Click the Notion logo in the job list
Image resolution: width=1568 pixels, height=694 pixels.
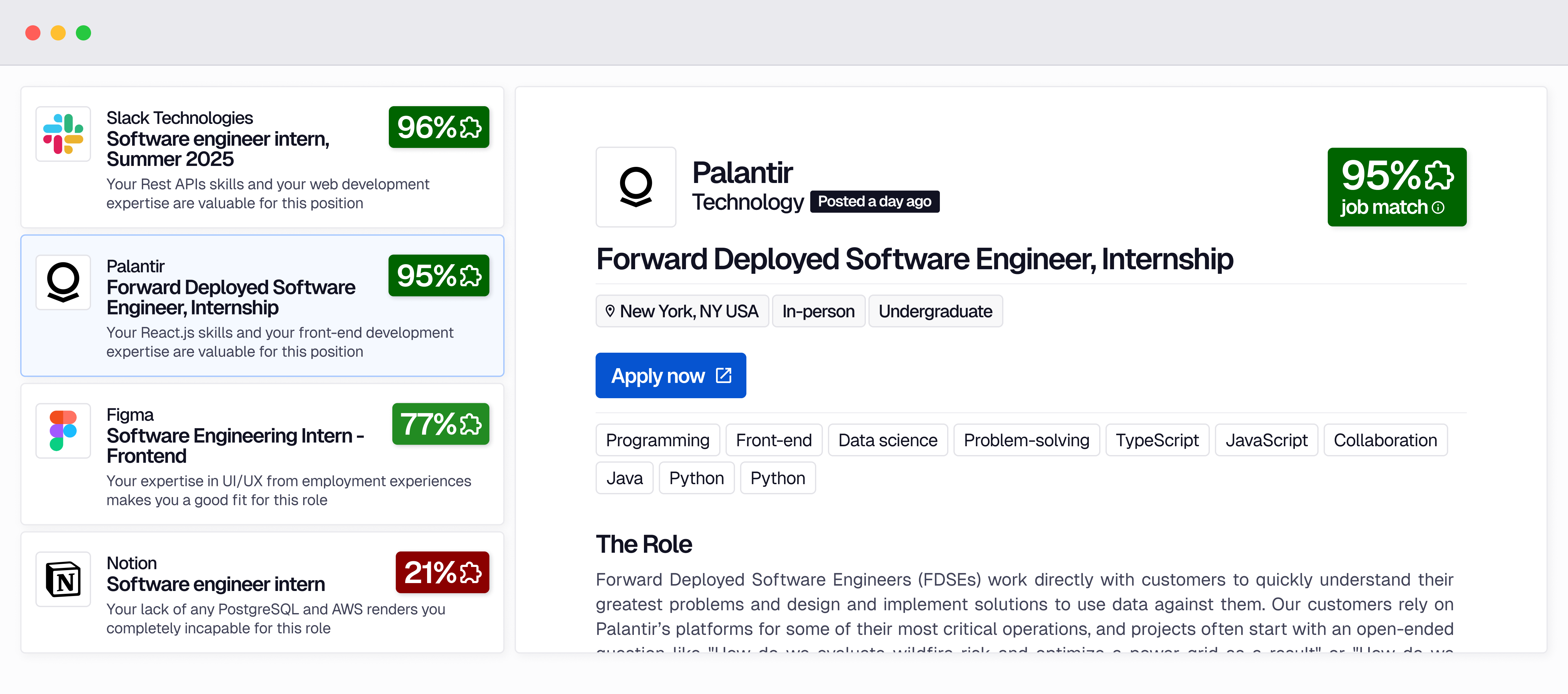point(63,579)
